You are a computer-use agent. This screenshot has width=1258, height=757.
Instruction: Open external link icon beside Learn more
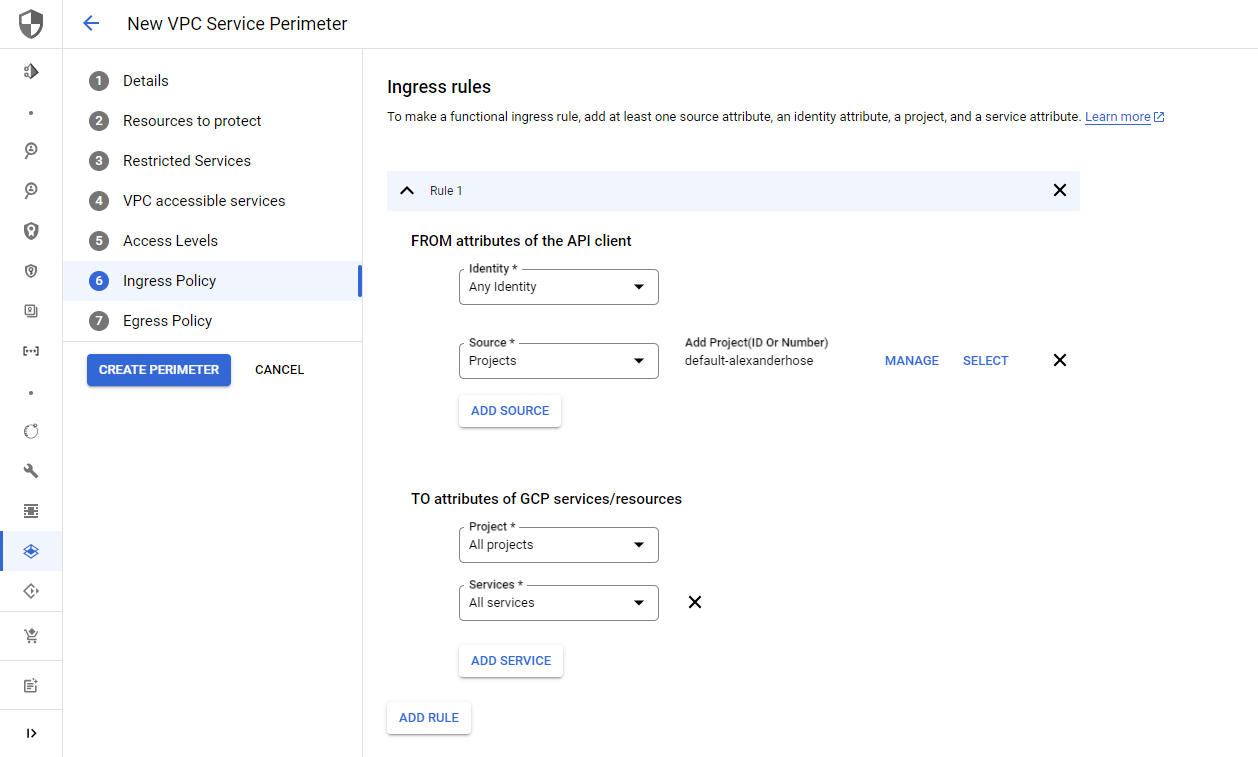1159,117
